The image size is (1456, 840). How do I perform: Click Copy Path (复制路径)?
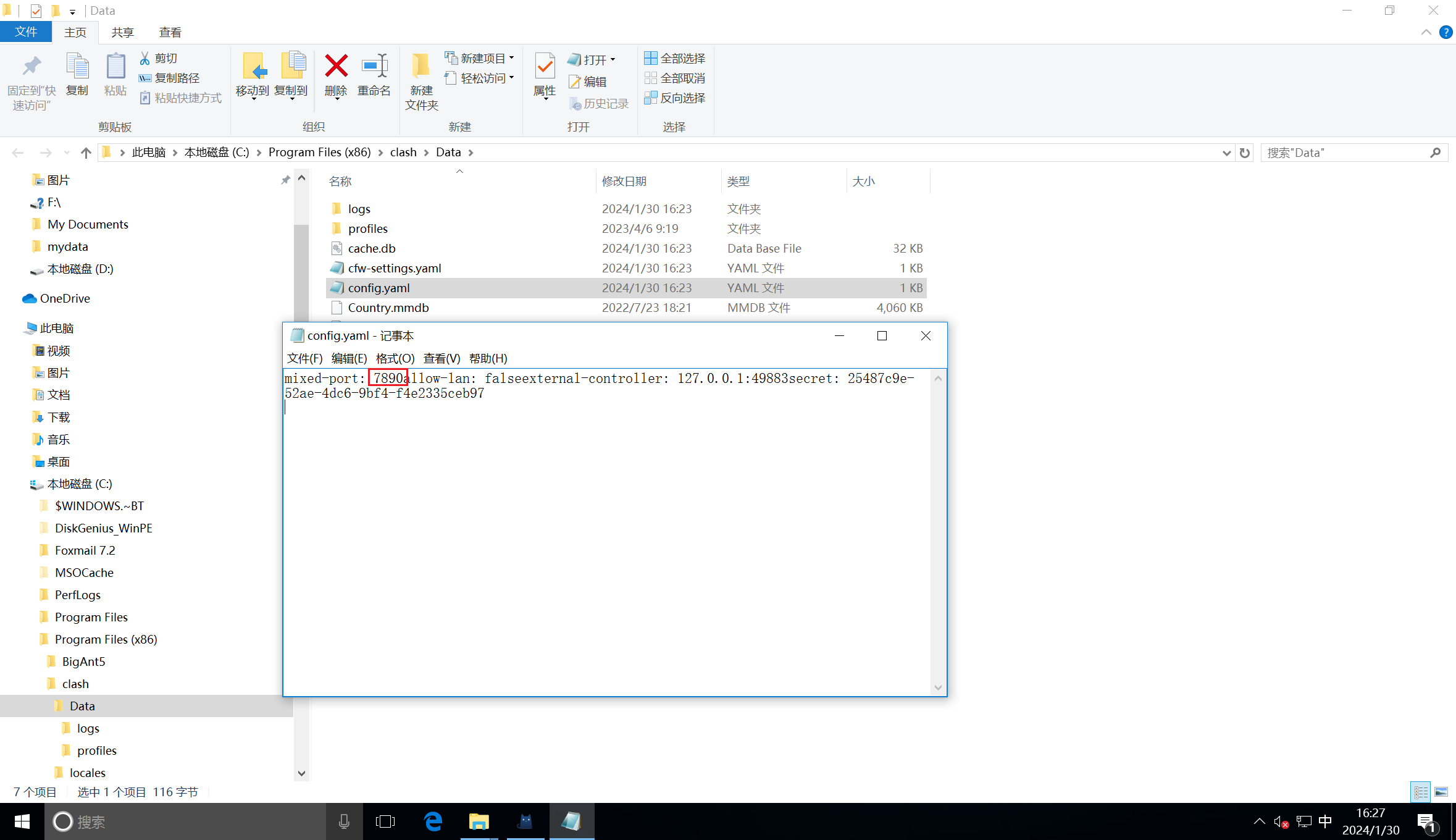click(169, 78)
